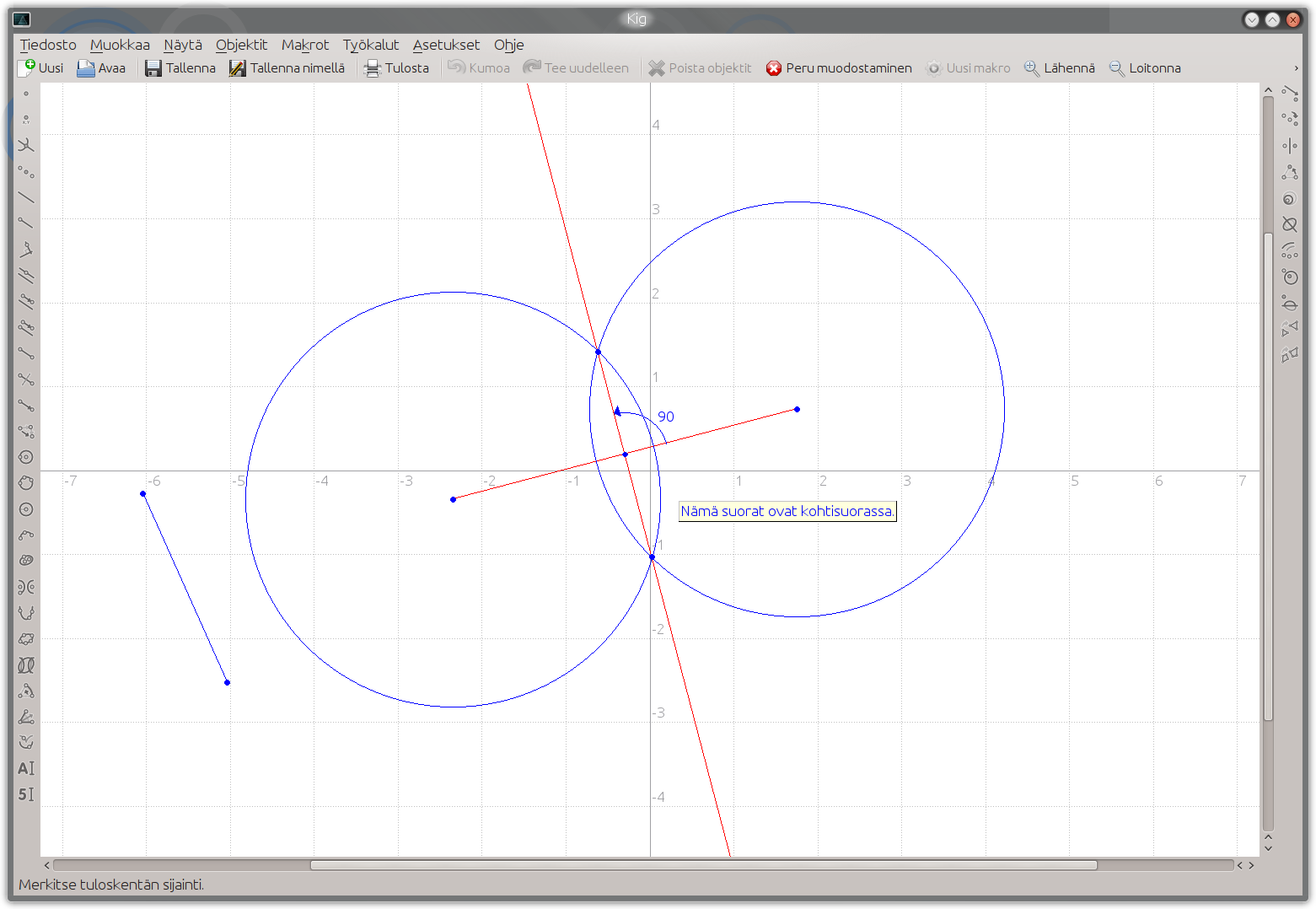Image resolution: width=1316 pixels, height=909 pixels.
Task: Select the Vector tool
Action: click(x=26, y=406)
